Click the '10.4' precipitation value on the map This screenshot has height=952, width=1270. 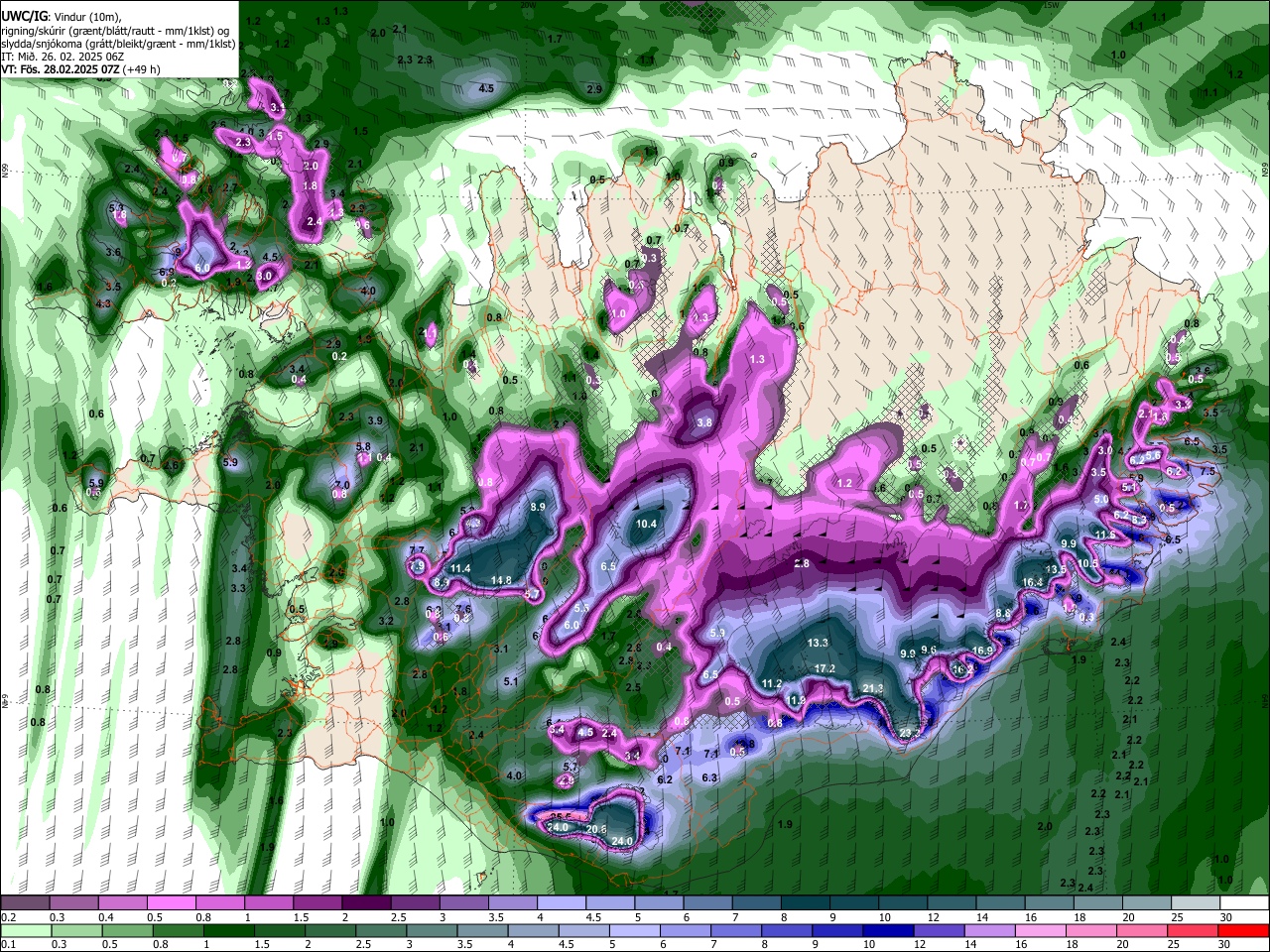[x=647, y=524]
